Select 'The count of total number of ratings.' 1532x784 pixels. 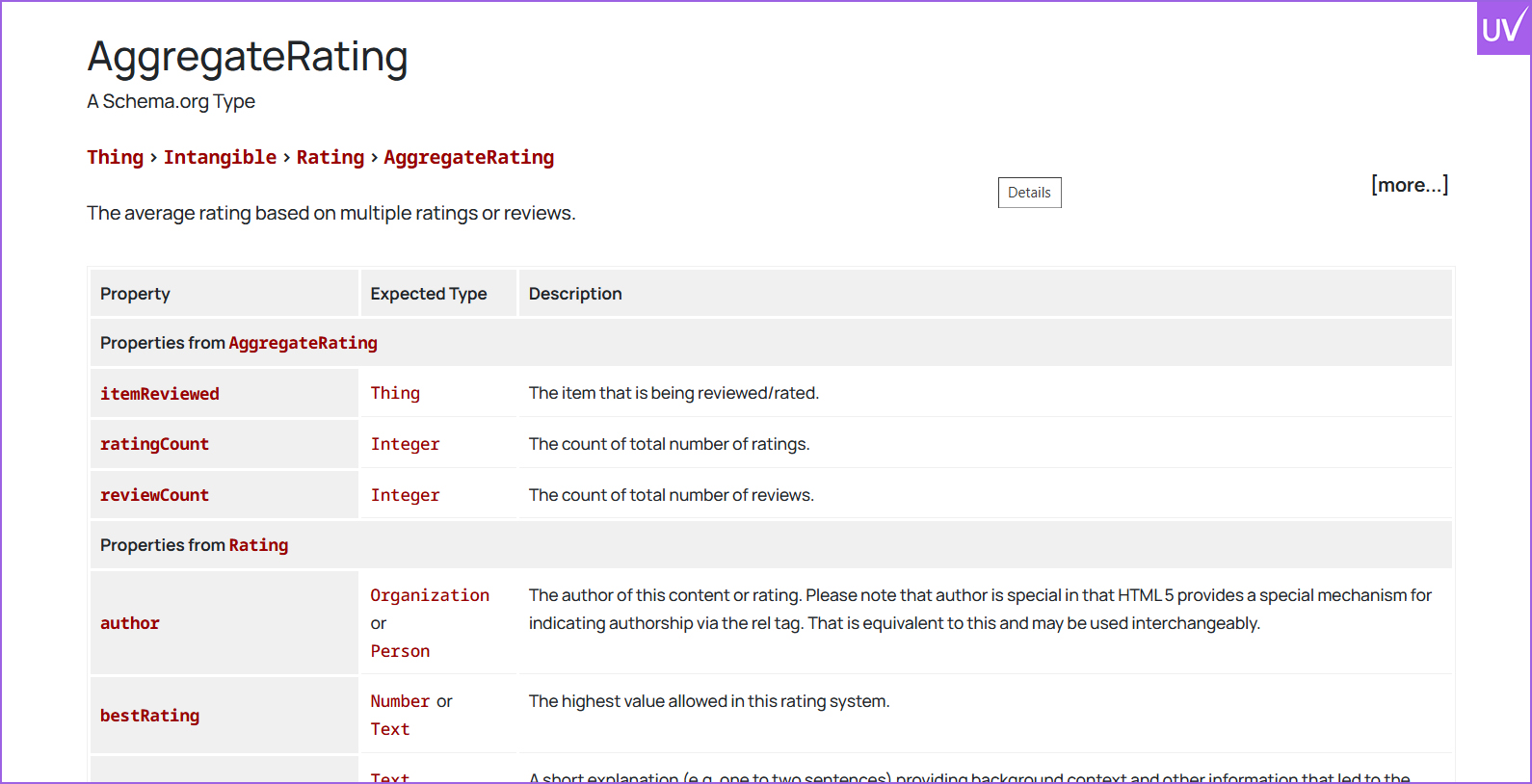(x=669, y=444)
